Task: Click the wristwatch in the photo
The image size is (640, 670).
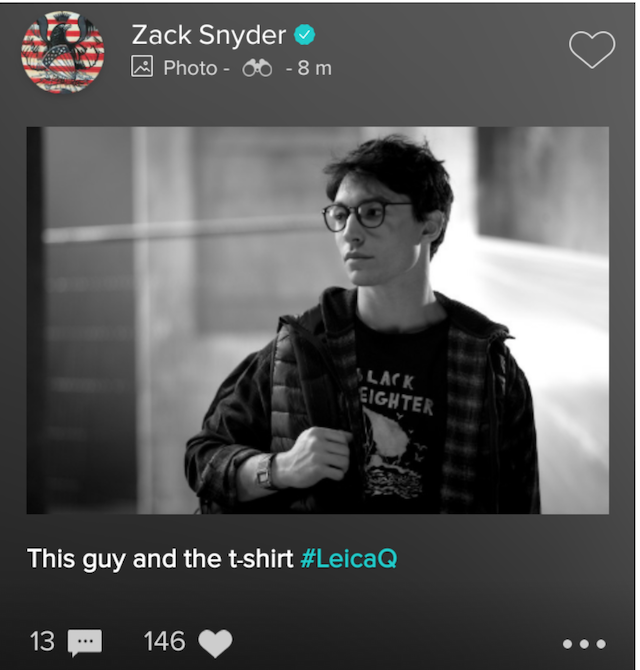Action: click(x=264, y=471)
